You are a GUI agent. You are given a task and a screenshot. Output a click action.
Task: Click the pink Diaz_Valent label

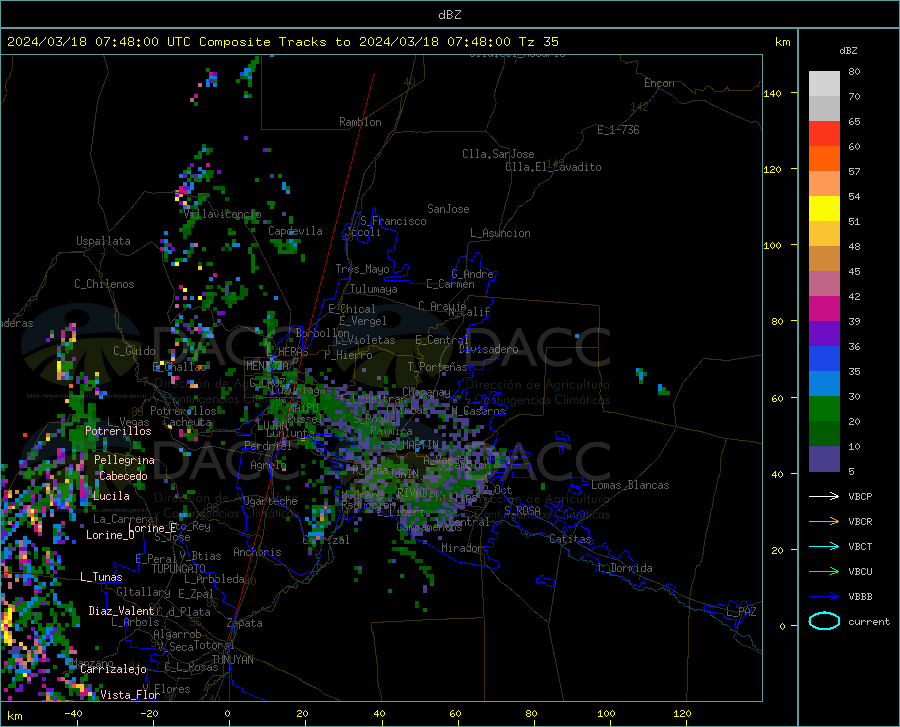tap(121, 611)
